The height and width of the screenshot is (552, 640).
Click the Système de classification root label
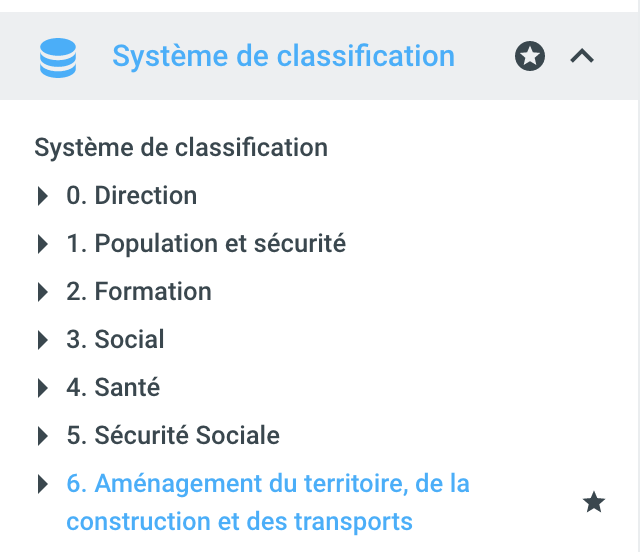pos(181,148)
